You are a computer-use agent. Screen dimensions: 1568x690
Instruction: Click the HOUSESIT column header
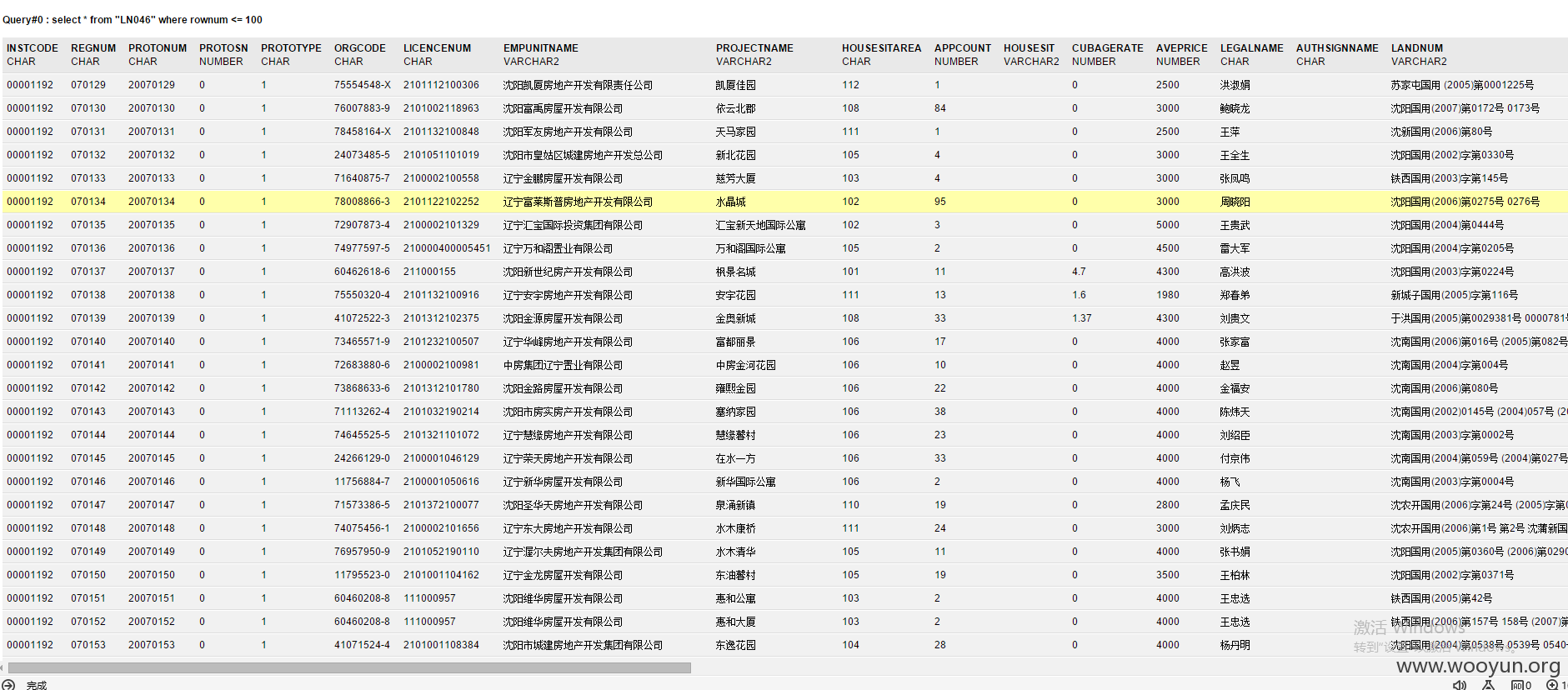tap(1029, 48)
